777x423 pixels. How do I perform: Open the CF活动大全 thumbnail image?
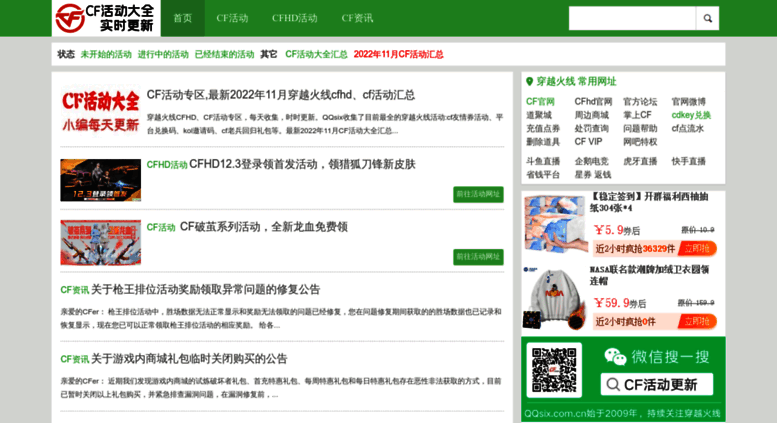coord(101,110)
